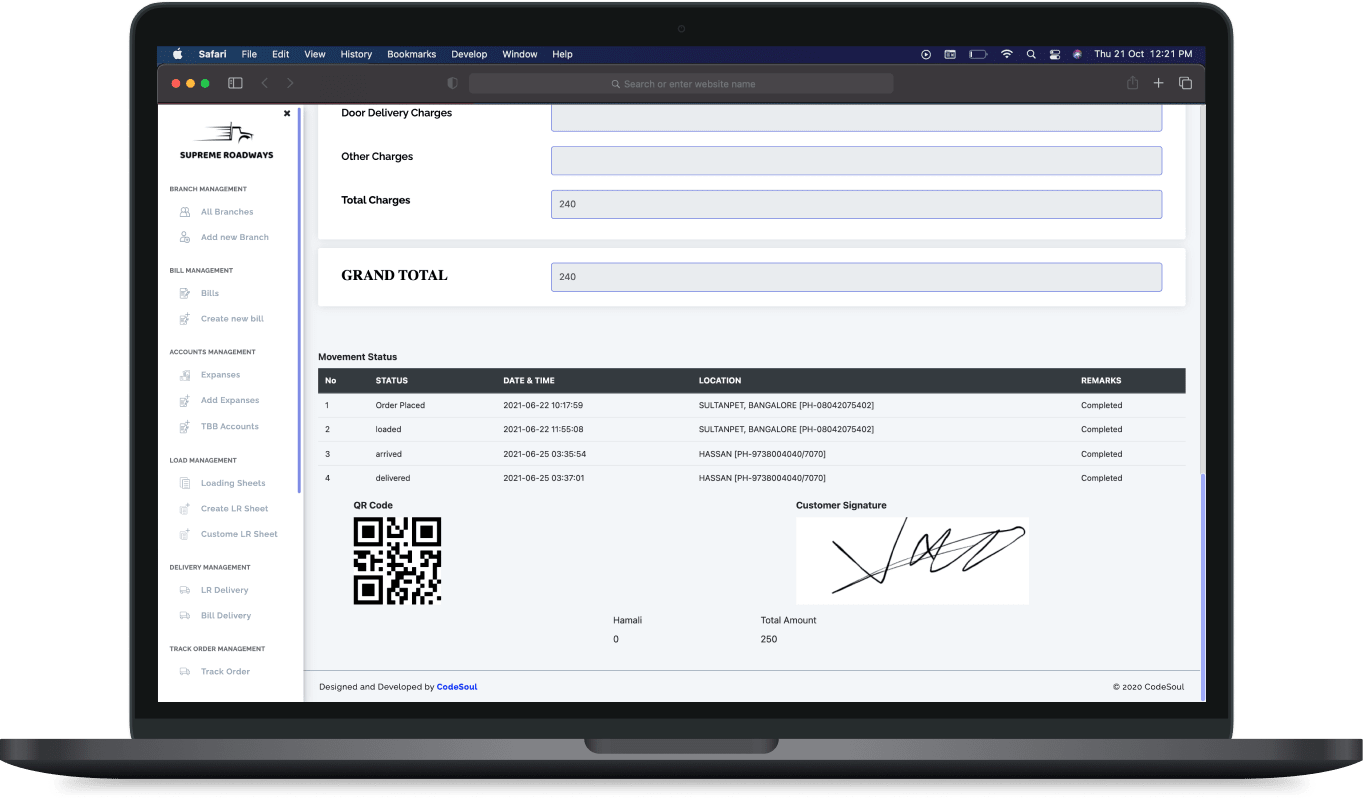Image resolution: width=1363 pixels, height=800 pixels.
Task: Click the privacy shield icon in Safari
Action: (452, 84)
